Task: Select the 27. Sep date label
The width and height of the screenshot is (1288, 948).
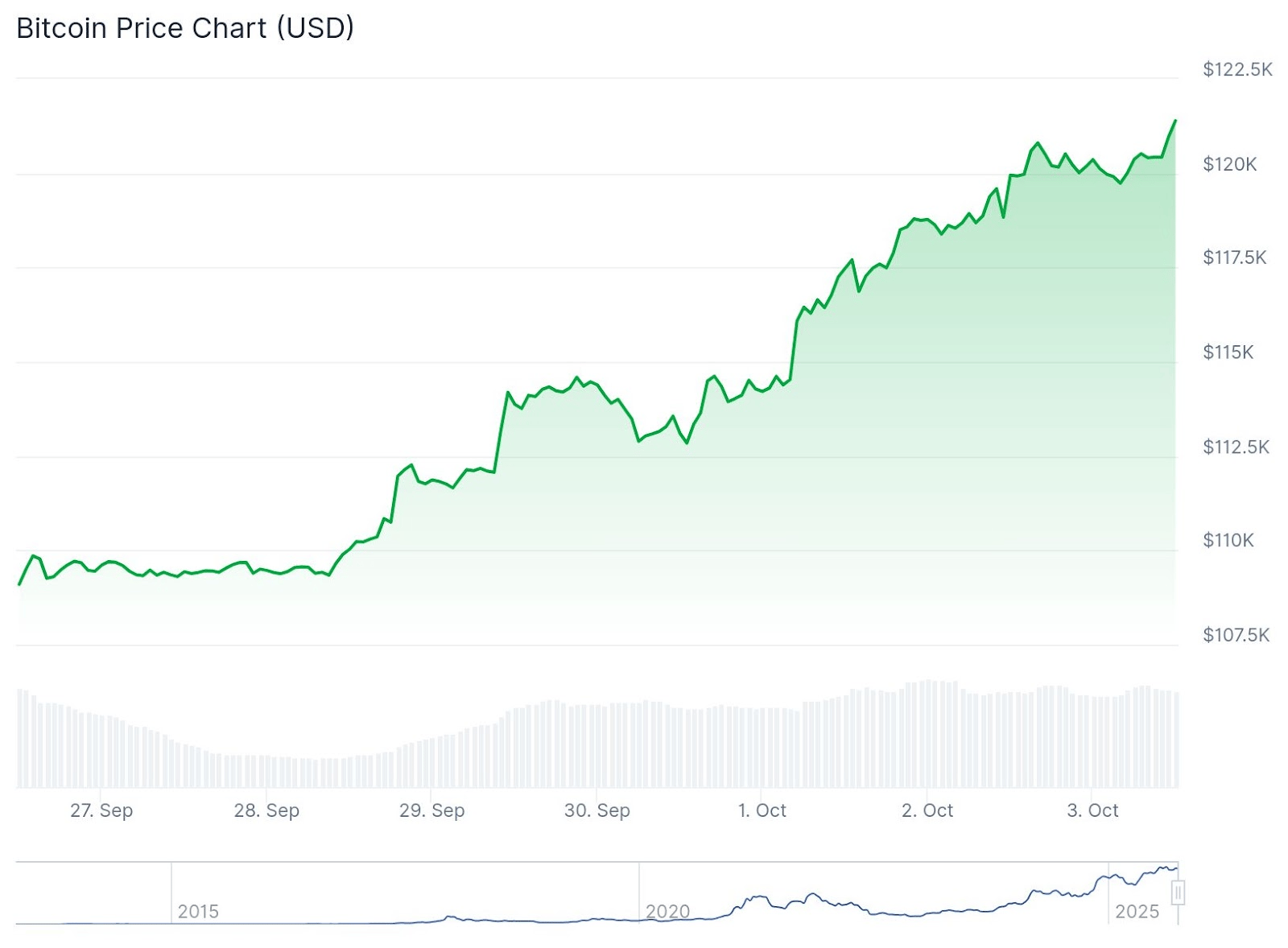Action: [101, 810]
